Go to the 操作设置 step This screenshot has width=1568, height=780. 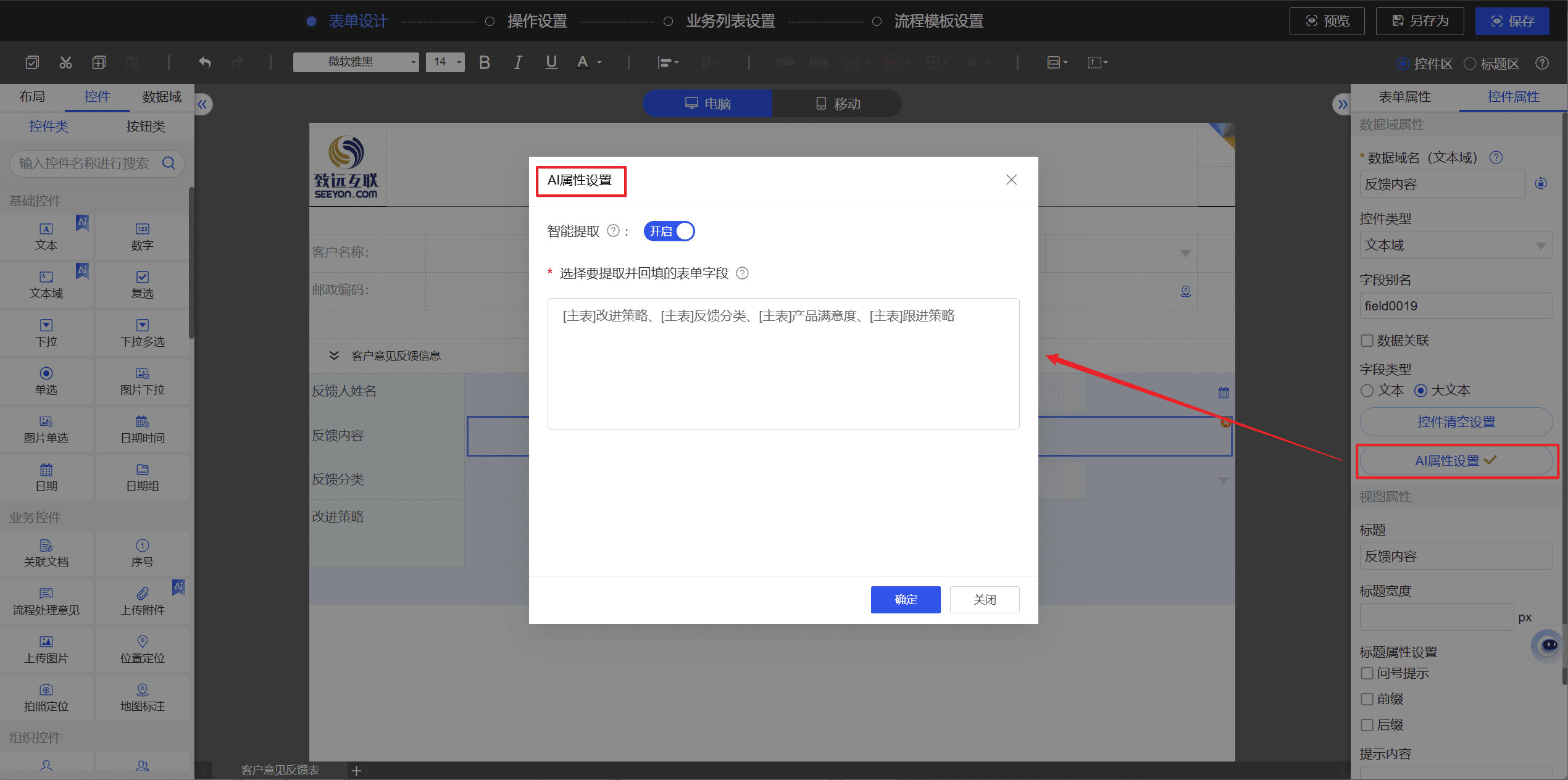pos(537,22)
